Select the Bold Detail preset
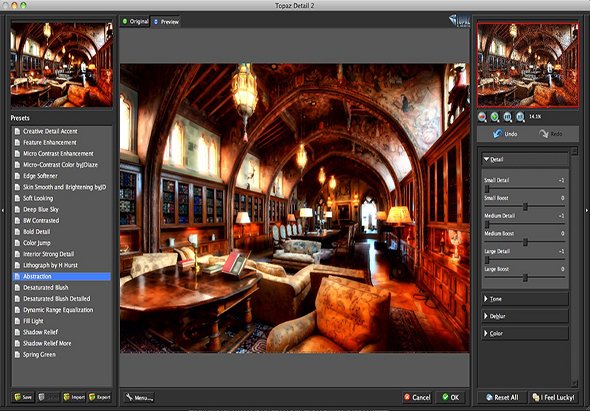 [62, 232]
